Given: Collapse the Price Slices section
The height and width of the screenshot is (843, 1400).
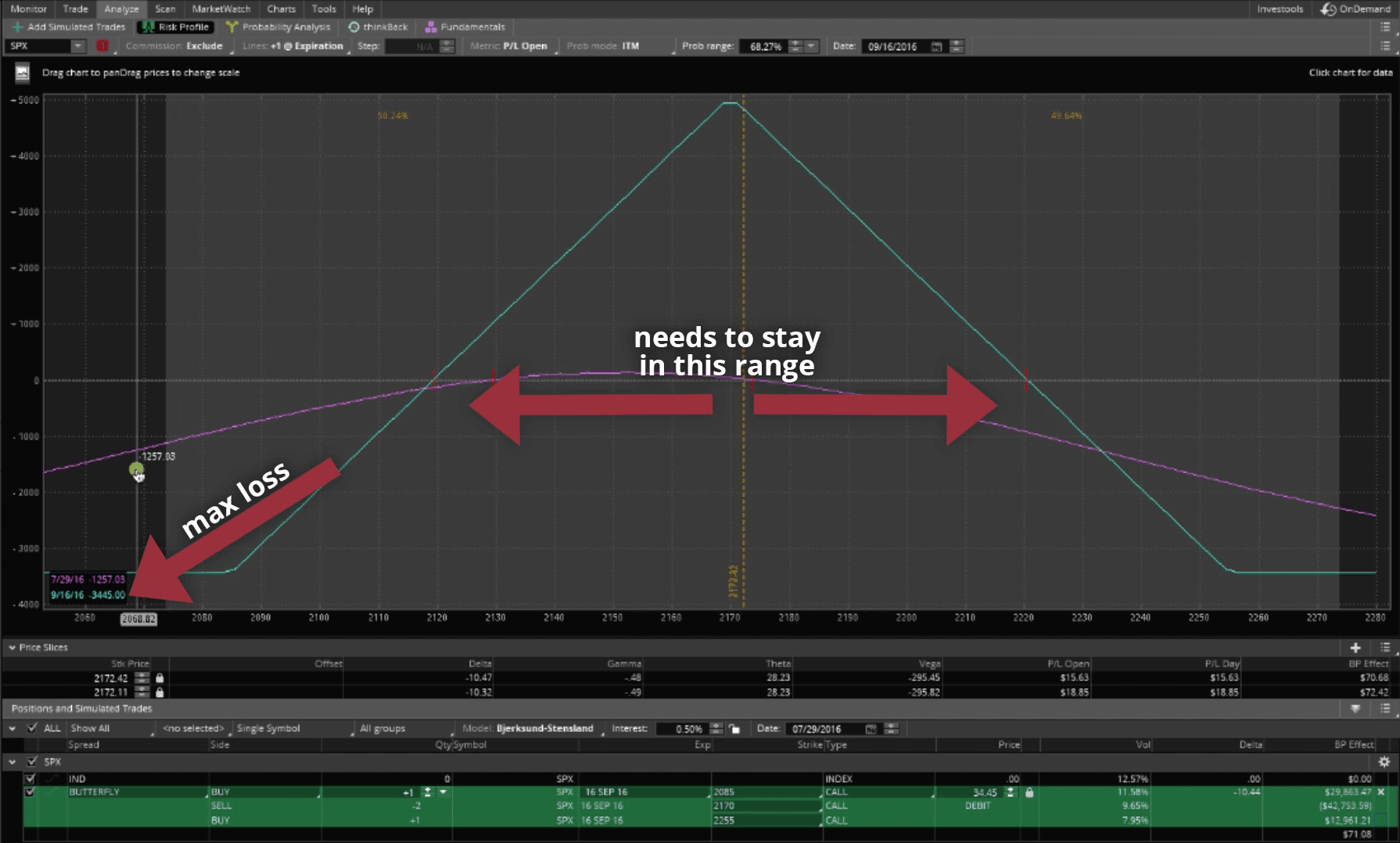Looking at the screenshot, I should (13, 647).
